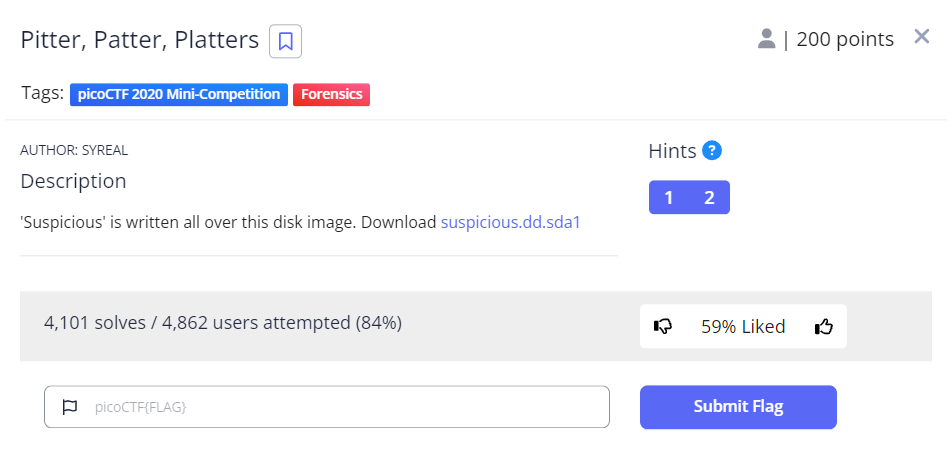Image resolution: width=952 pixels, height=466 pixels.
Task: Dislike the challenge with the thumbs-down icon
Action: click(x=663, y=327)
